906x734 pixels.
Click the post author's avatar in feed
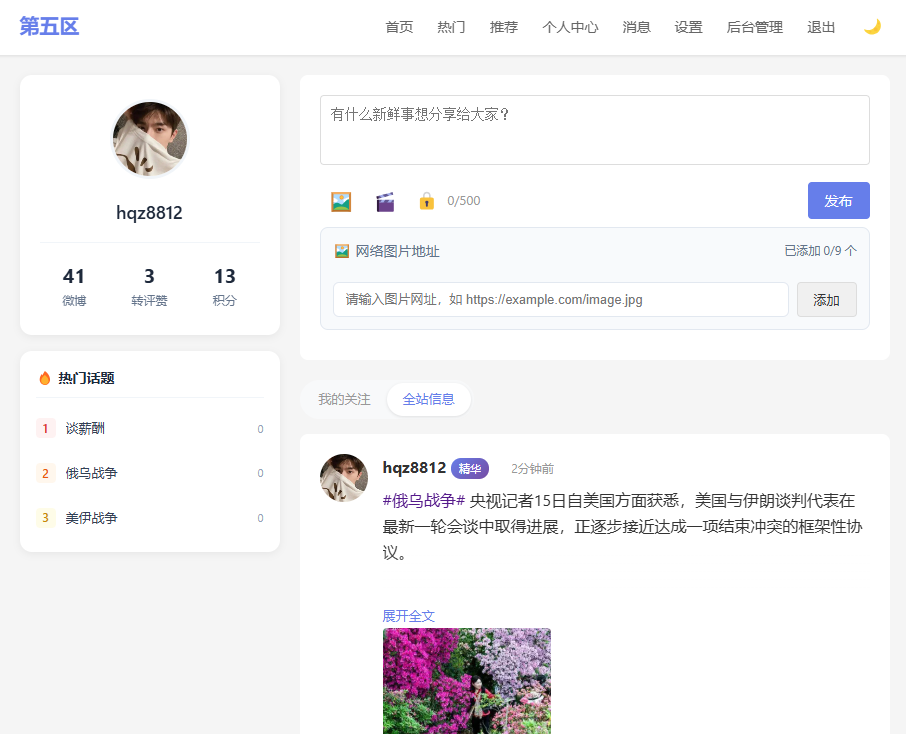click(344, 478)
